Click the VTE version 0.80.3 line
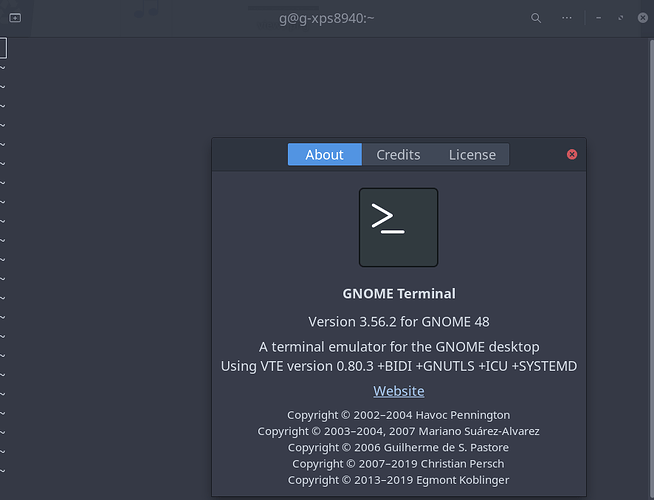Screen dimensions: 654x500 [x=399, y=366]
